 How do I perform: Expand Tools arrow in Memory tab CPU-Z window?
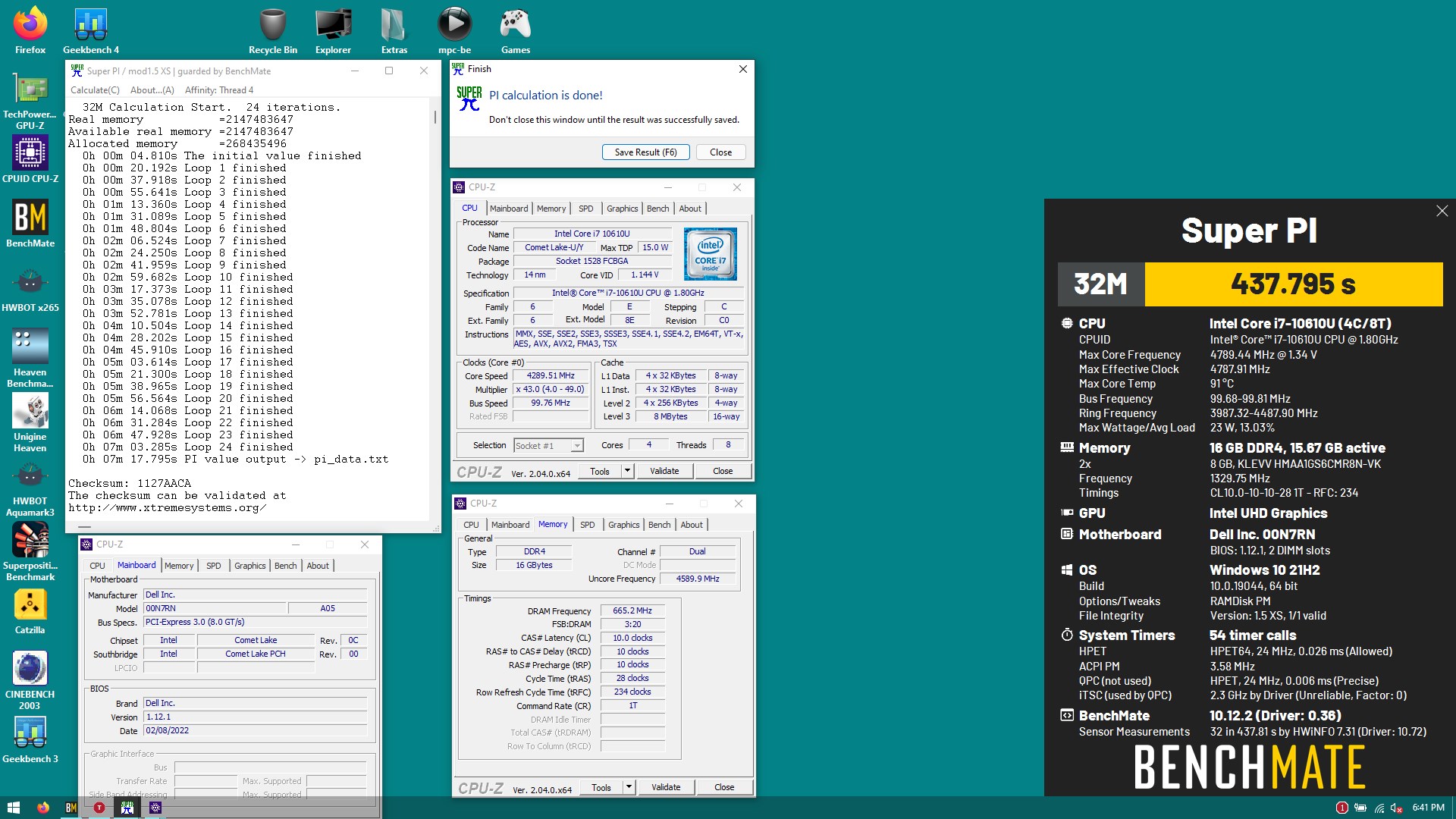[x=629, y=787]
